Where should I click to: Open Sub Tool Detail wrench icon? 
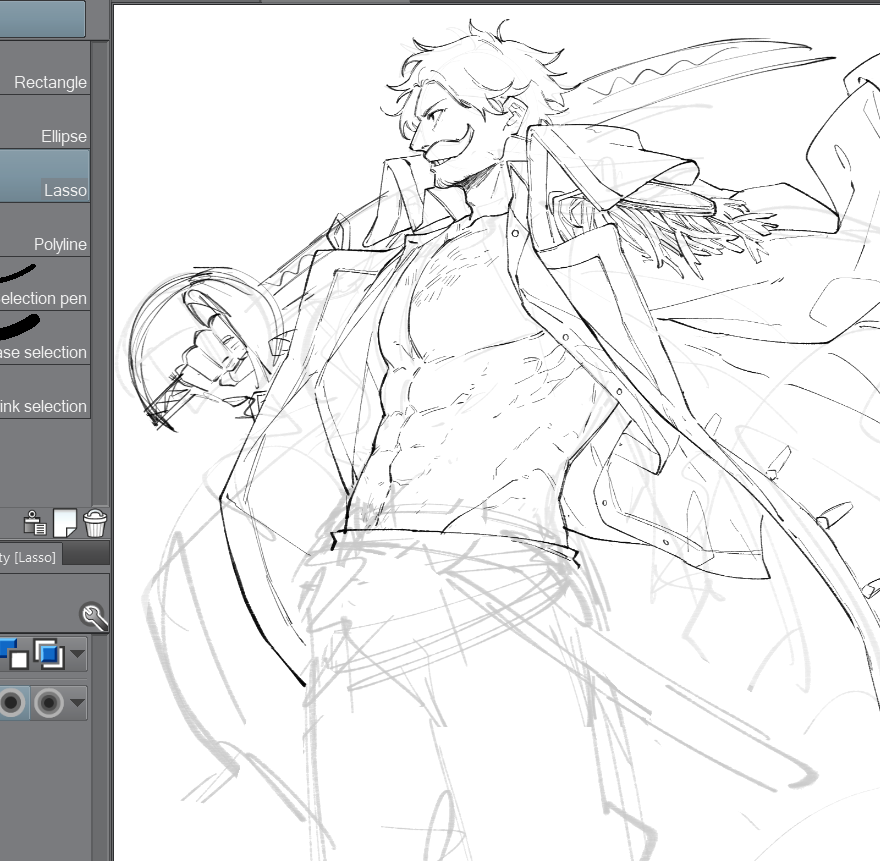93,616
